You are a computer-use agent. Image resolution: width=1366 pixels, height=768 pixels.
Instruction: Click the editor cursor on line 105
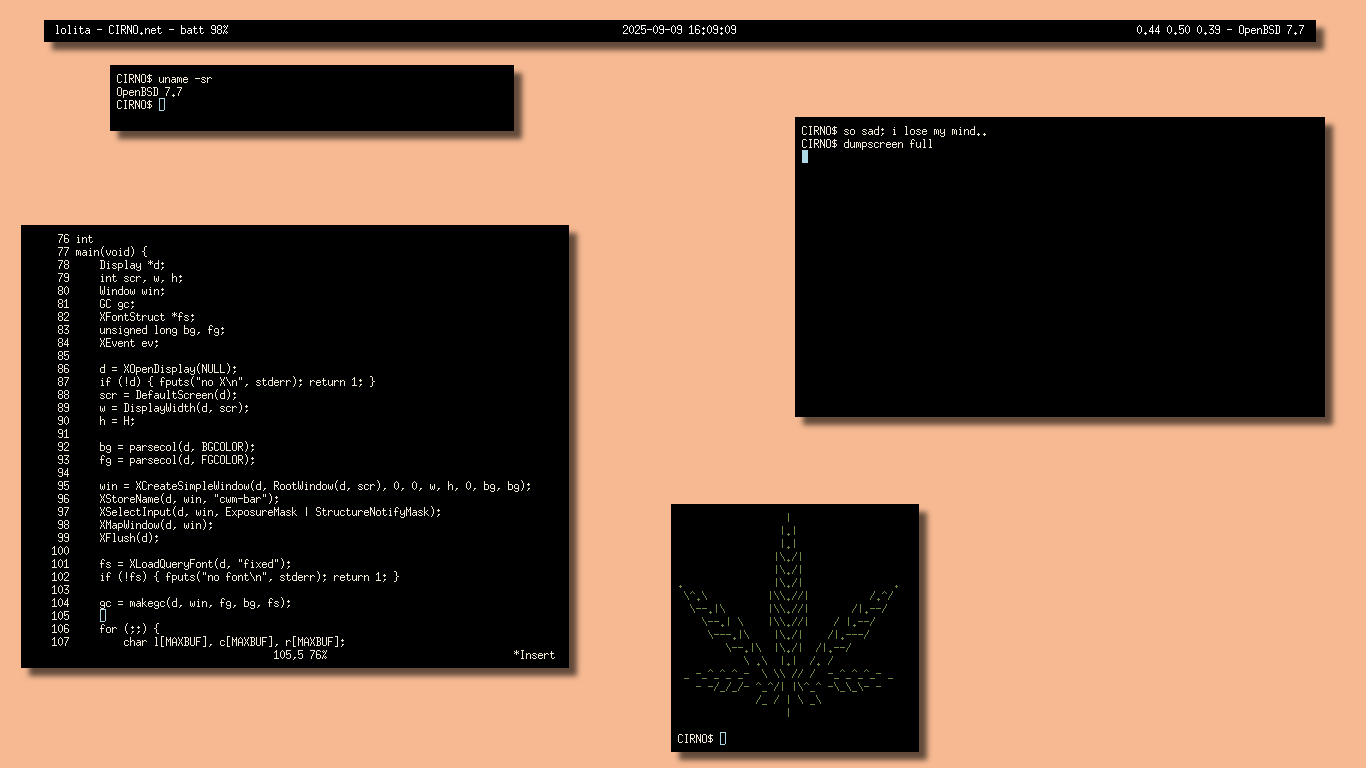click(x=102, y=616)
